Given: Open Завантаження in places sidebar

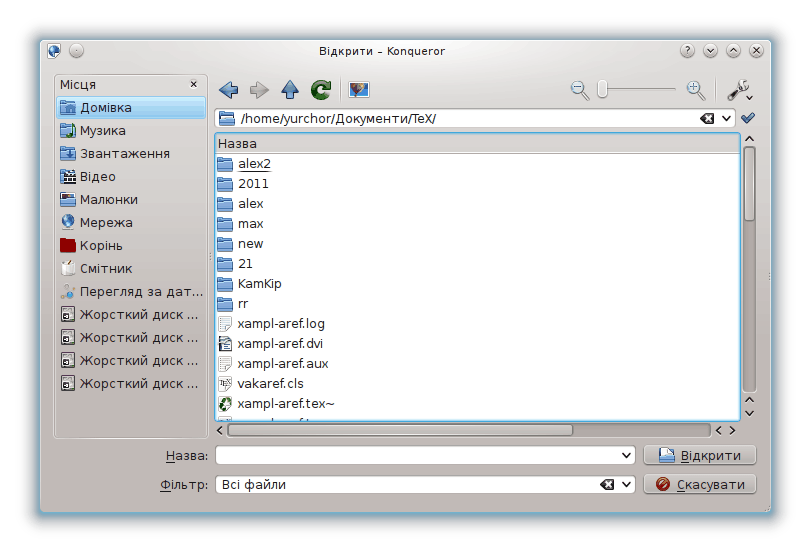Looking at the screenshot, I should pyautogui.click(x=124, y=154).
